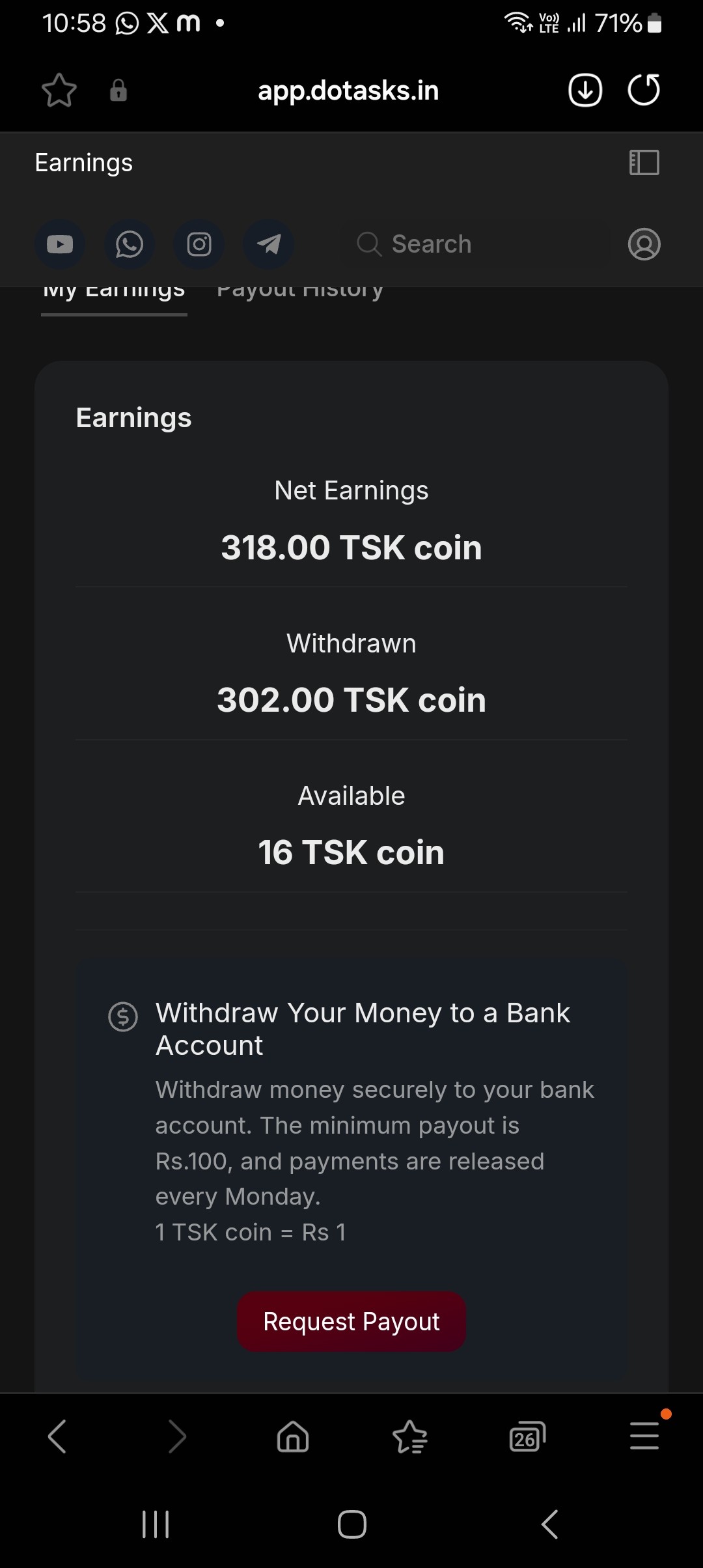
Task: Reload the page
Action: [x=644, y=90]
